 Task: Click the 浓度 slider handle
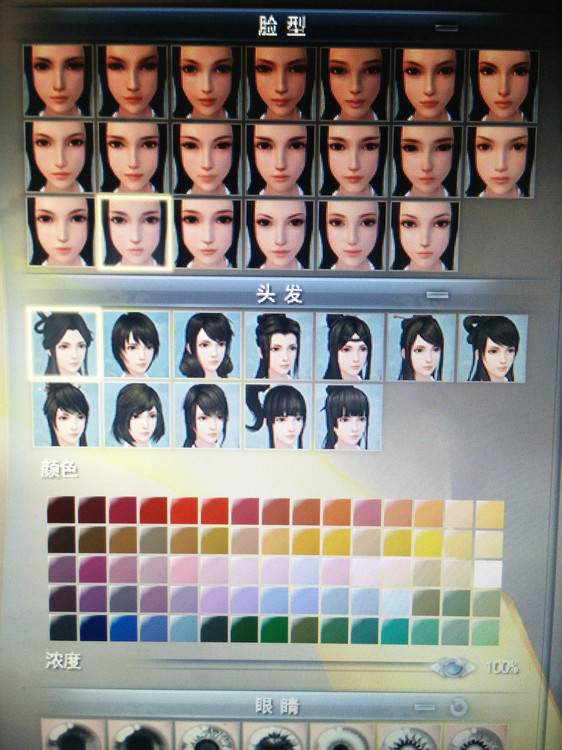452,667
